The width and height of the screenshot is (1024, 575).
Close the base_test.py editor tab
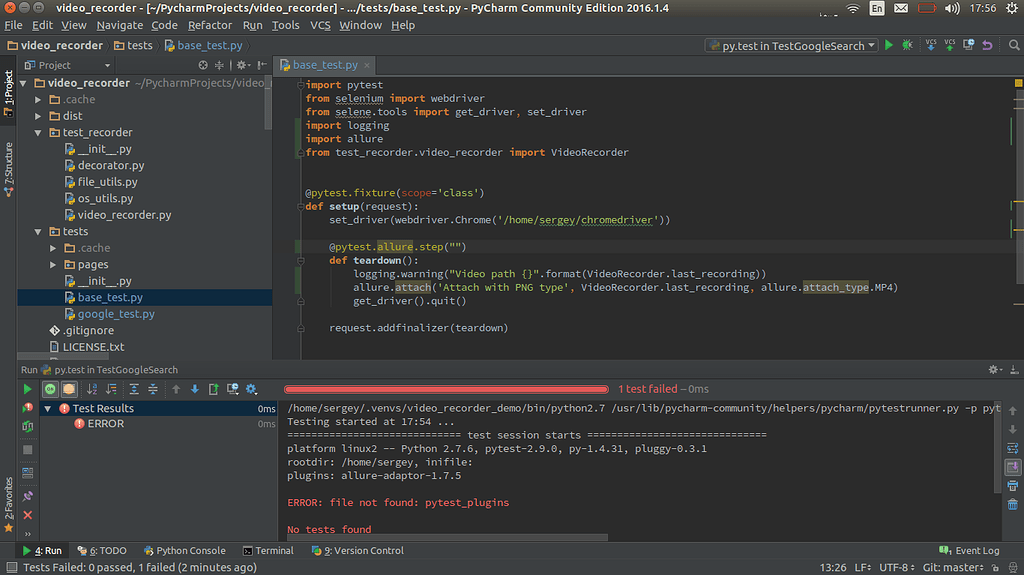click(x=367, y=65)
